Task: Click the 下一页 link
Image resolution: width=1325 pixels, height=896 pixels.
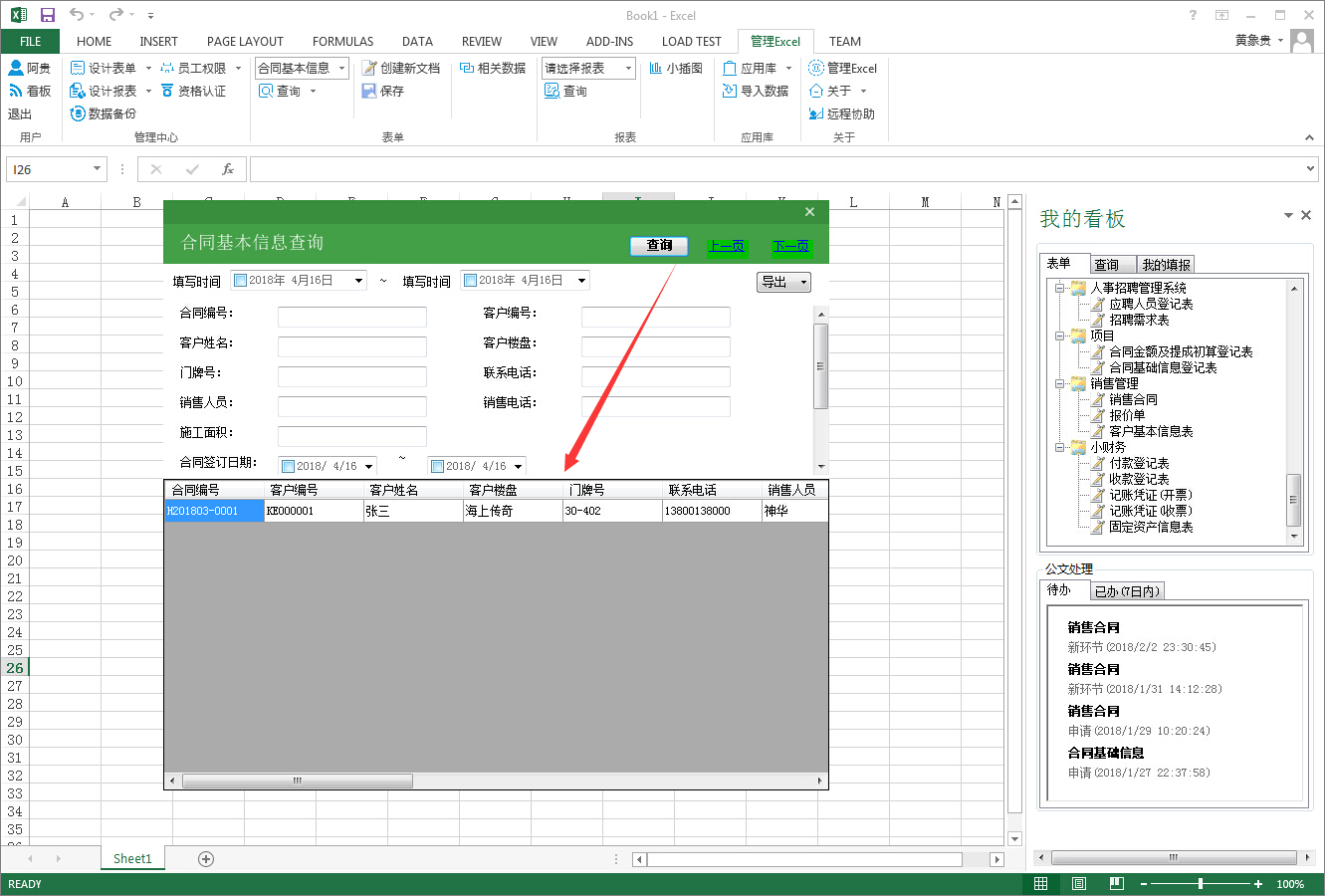Action: [x=791, y=246]
